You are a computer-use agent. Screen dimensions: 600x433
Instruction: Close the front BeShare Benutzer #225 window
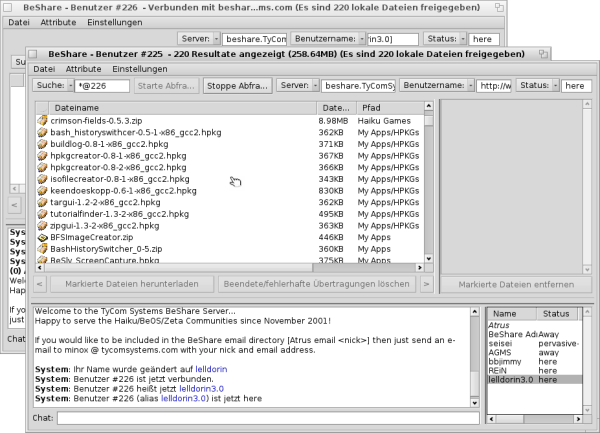click(x=33, y=53)
